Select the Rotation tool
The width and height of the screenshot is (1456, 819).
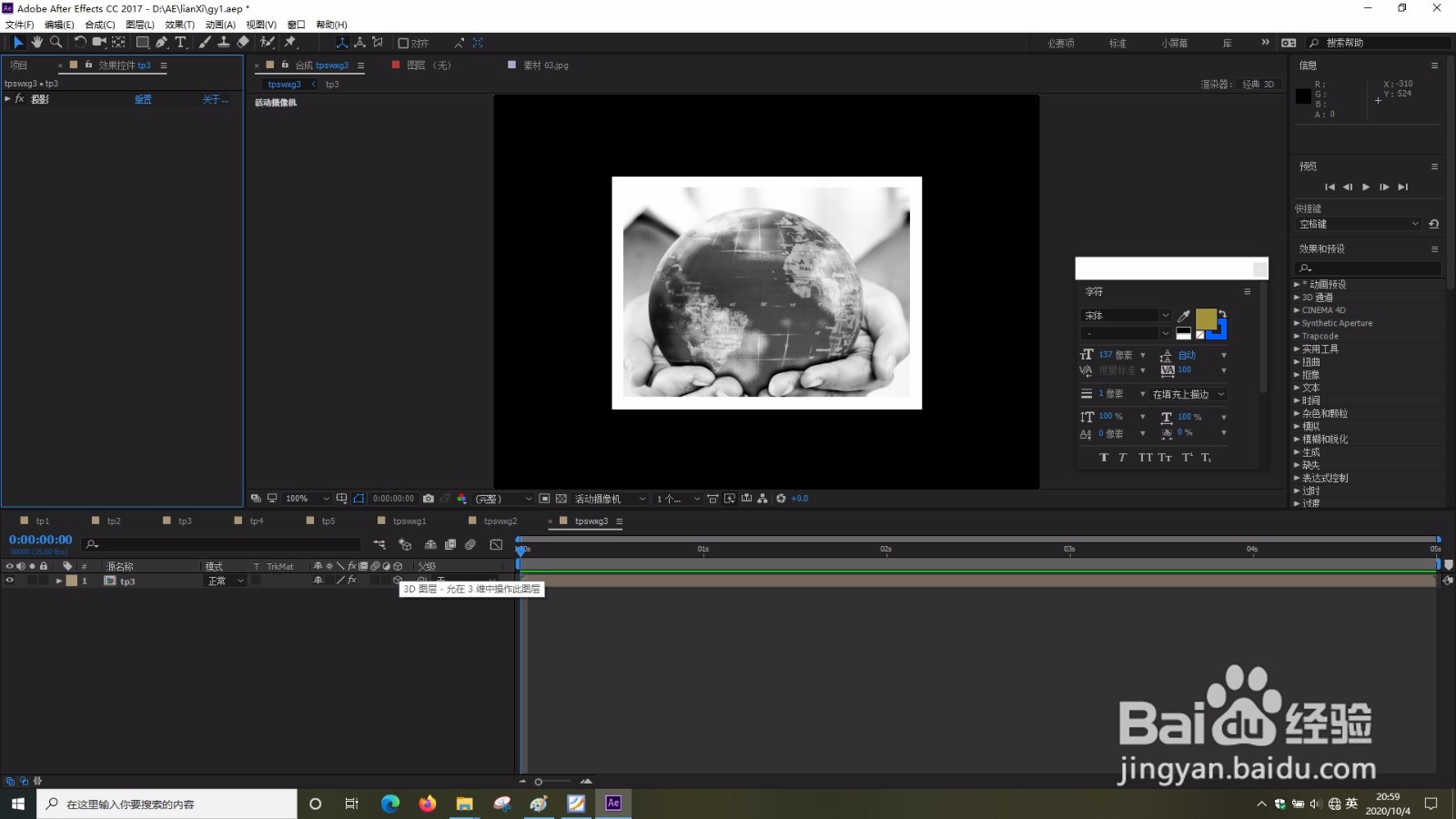[x=80, y=42]
